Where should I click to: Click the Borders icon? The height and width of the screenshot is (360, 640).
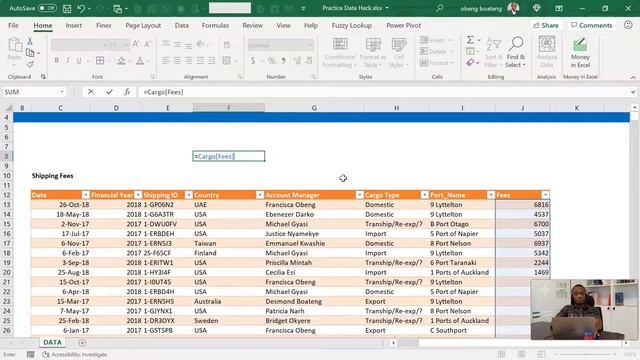(100, 61)
